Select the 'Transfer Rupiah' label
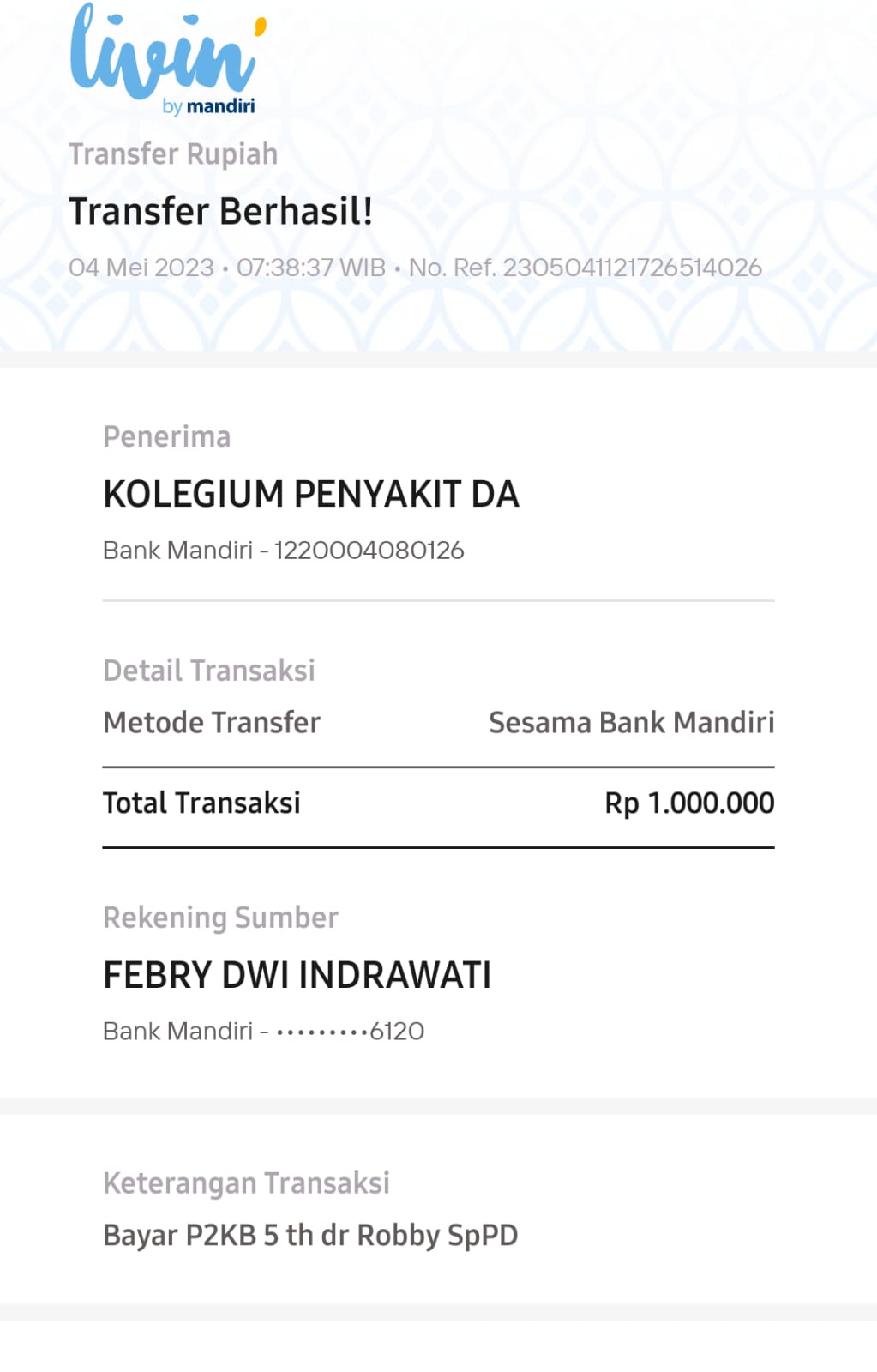This screenshot has width=877, height=1372. tap(173, 154)
